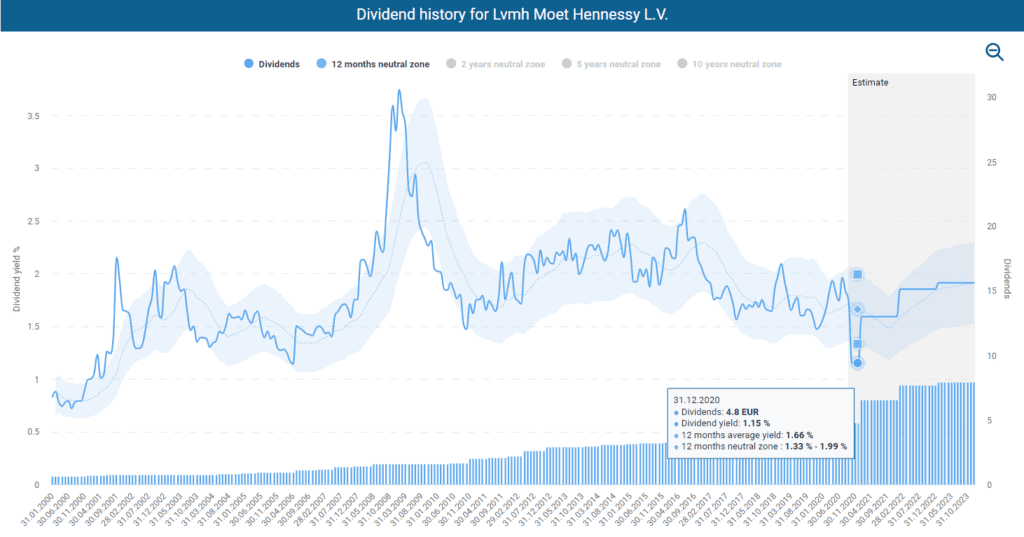Click the 30 label on dividends axis
Viewport: 1024px width, 537px height.
pyautogui.click(x=991, y=97)
